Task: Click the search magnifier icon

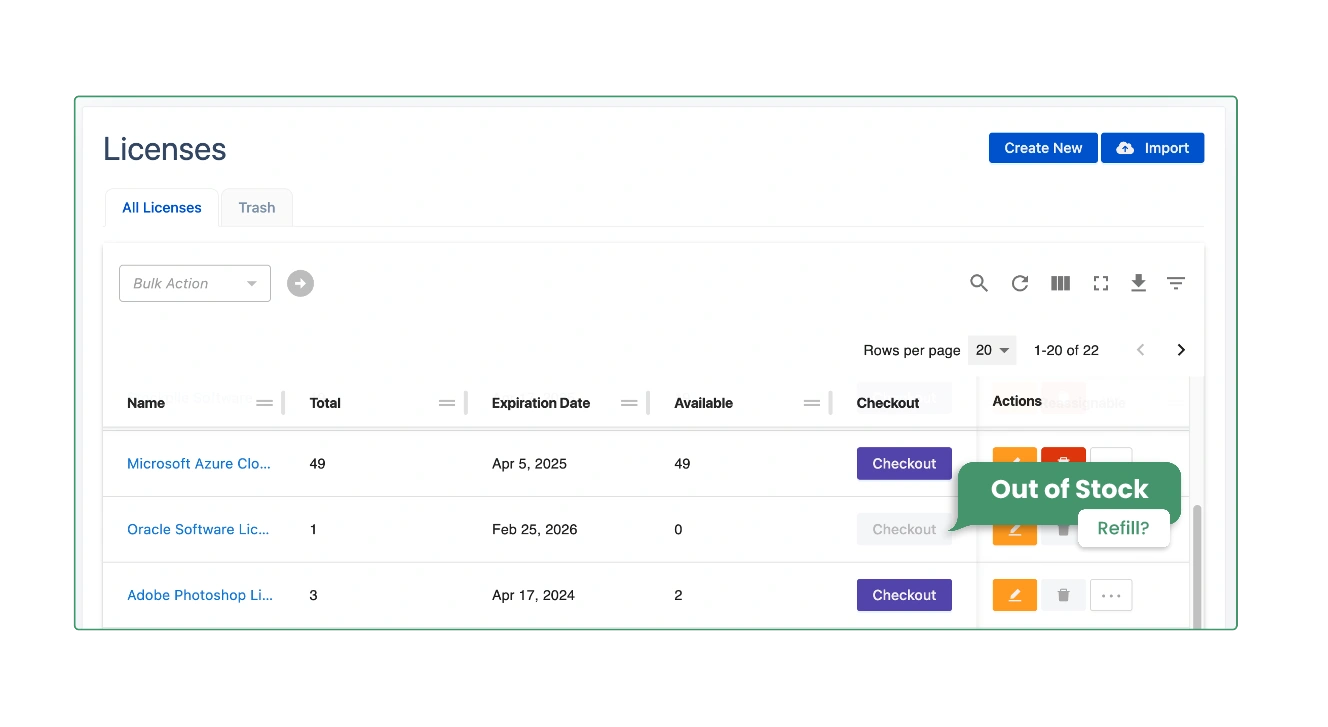Action: (979, 284)
